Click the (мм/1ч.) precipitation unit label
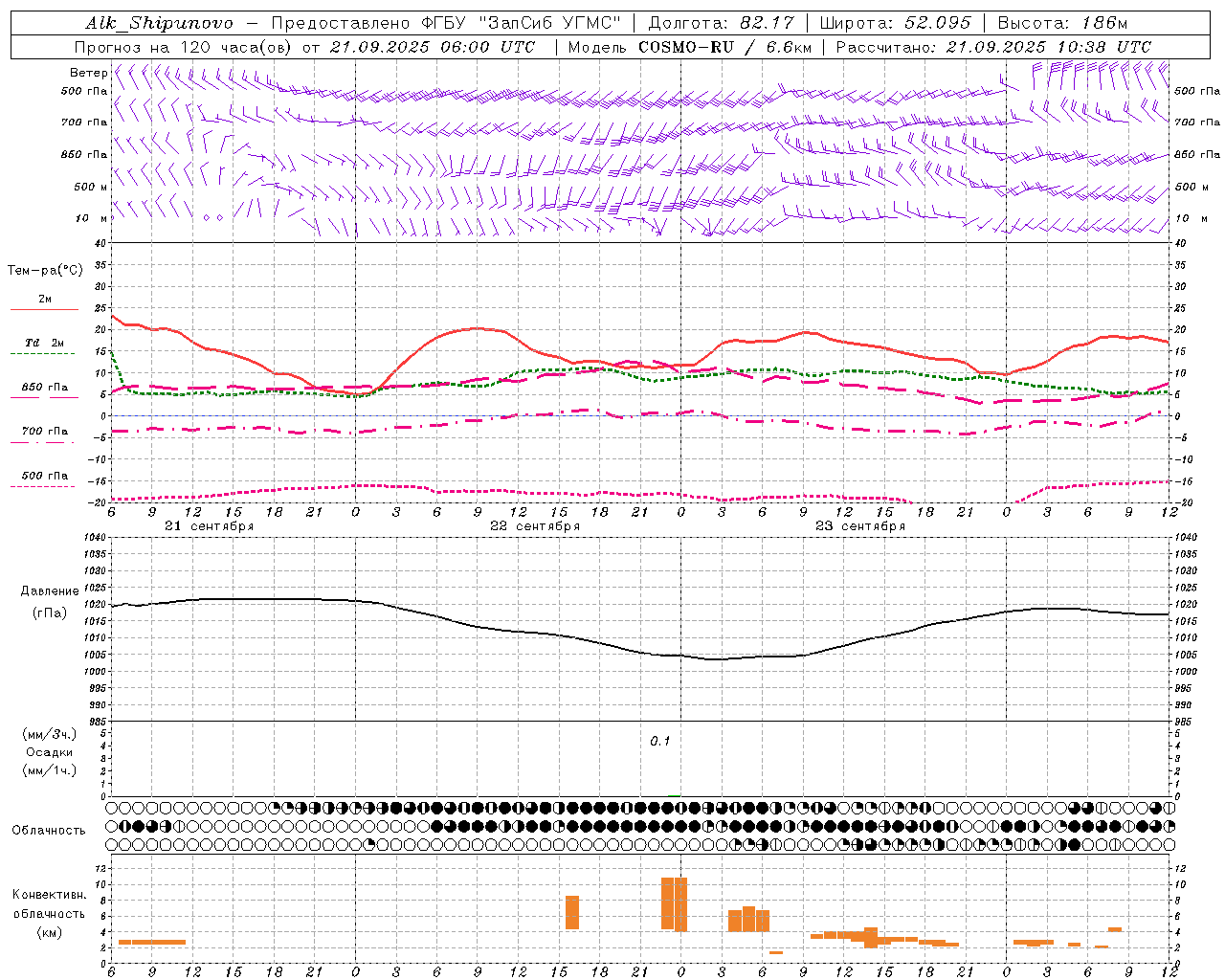The height and width of the screenshot is (980, 1225). (x=50, y=770)
